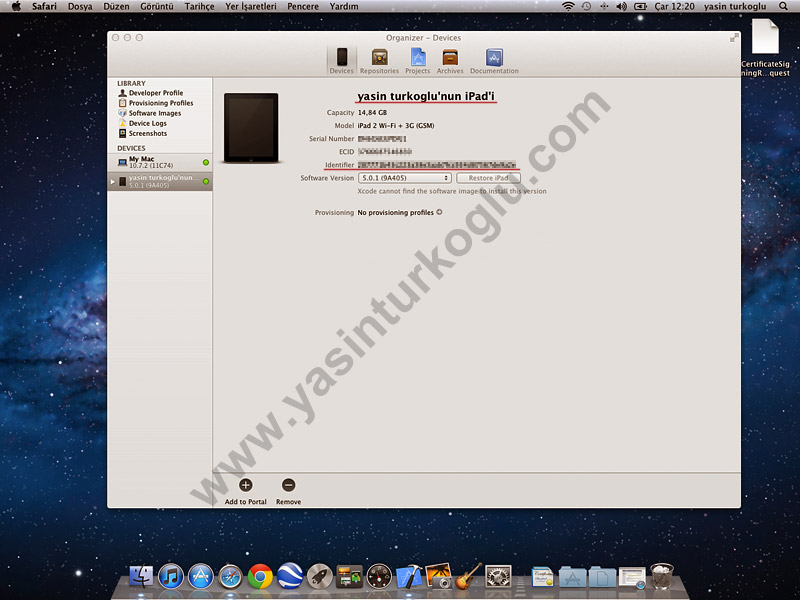Open the Tarihçe menu
The width and height of the screenshot is (800, 600).
point(199,6)
